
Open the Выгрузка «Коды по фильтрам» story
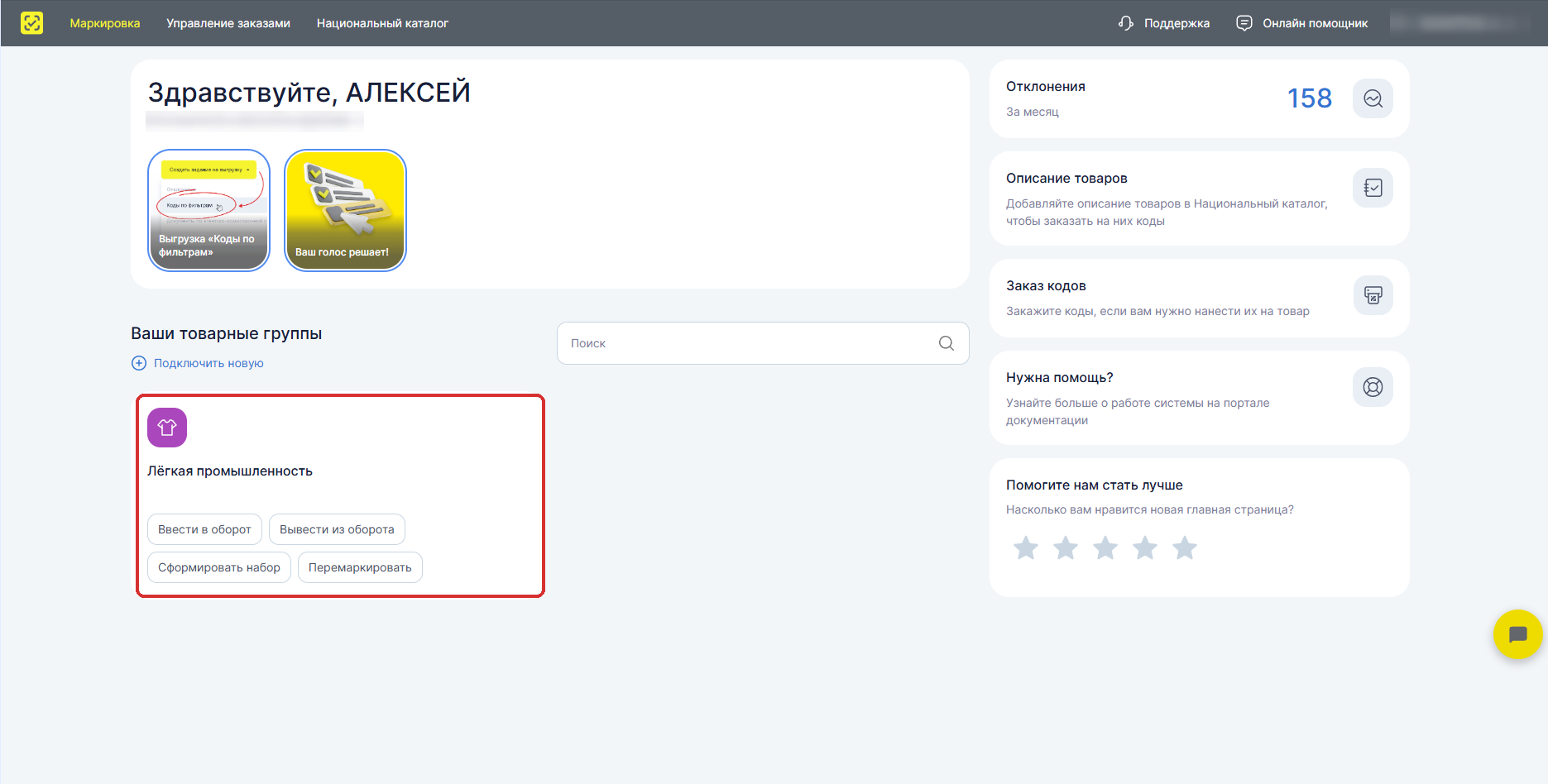click(208, 210)
